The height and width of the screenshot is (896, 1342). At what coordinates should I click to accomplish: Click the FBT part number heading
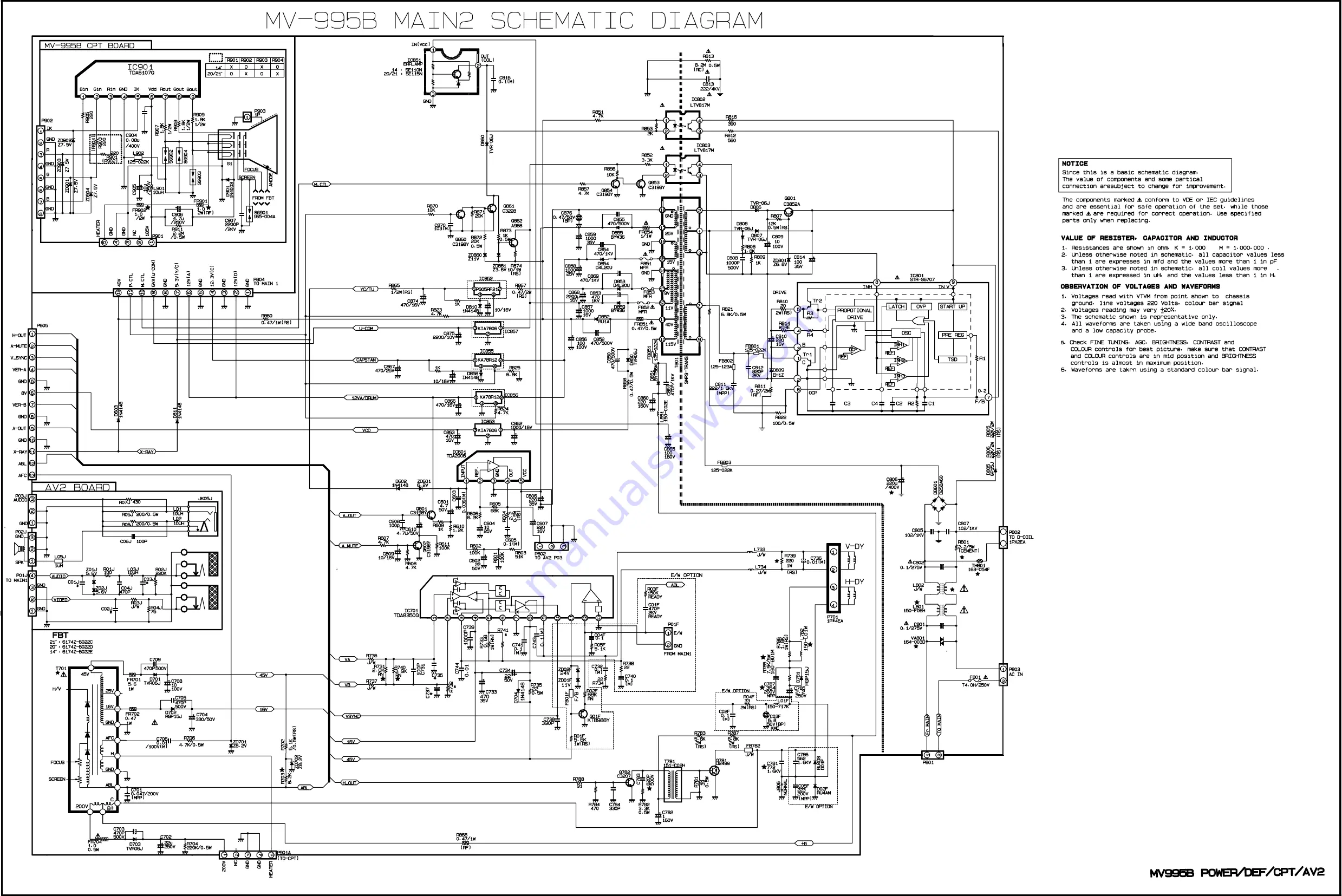pyautogui.click(x=60, y=635)
